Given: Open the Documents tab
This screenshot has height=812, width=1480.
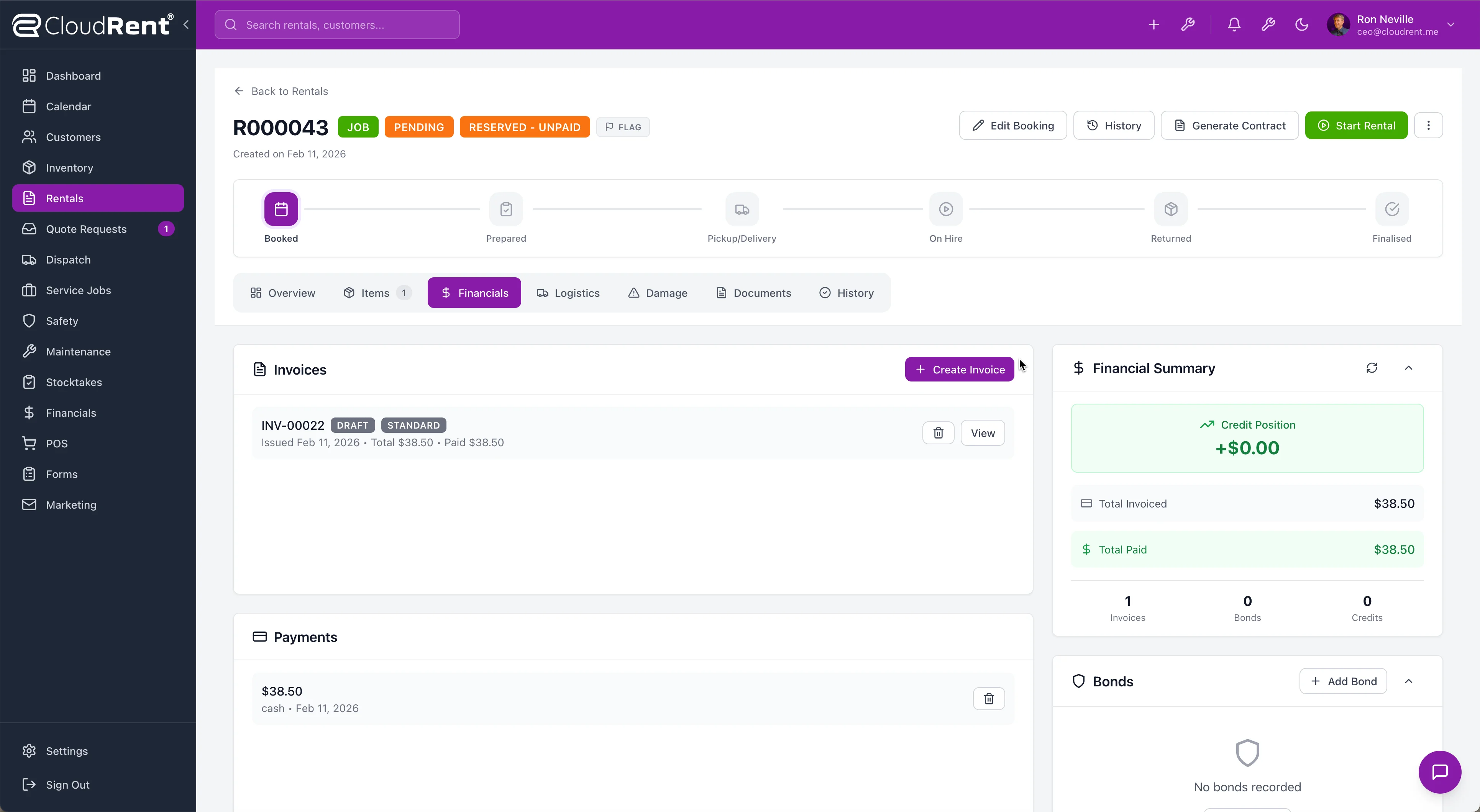Looking at the screenshot, I should pos(753,292).
